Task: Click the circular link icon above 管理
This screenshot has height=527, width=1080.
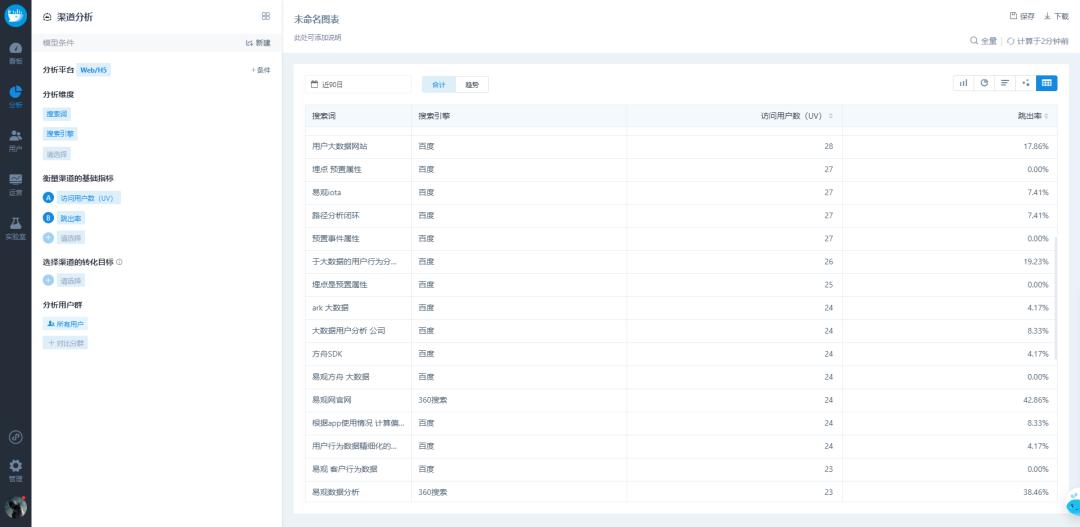Action: pos(15,437)
